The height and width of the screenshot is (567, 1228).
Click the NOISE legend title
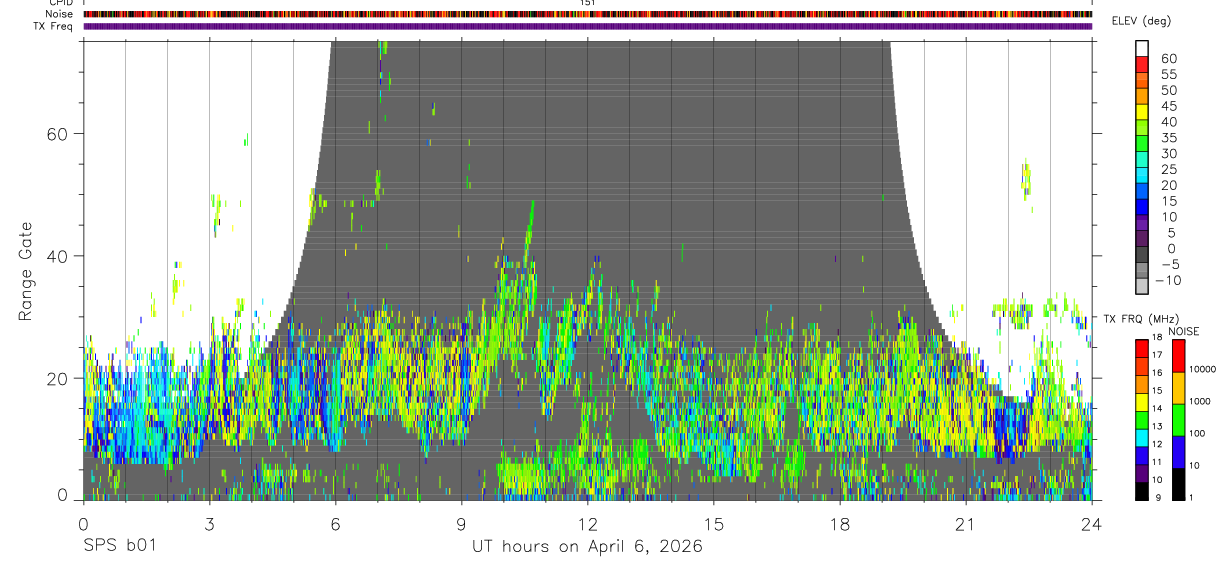1183,331
